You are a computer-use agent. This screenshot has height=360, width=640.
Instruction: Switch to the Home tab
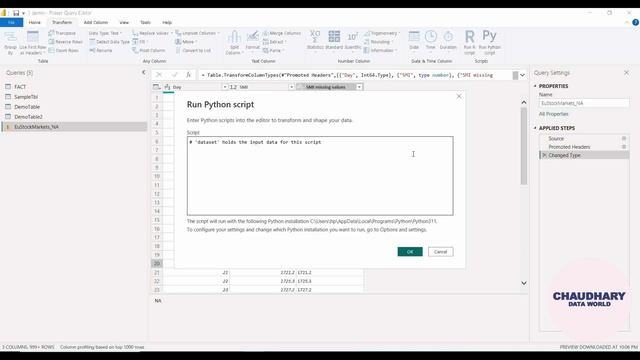(35, 22)
